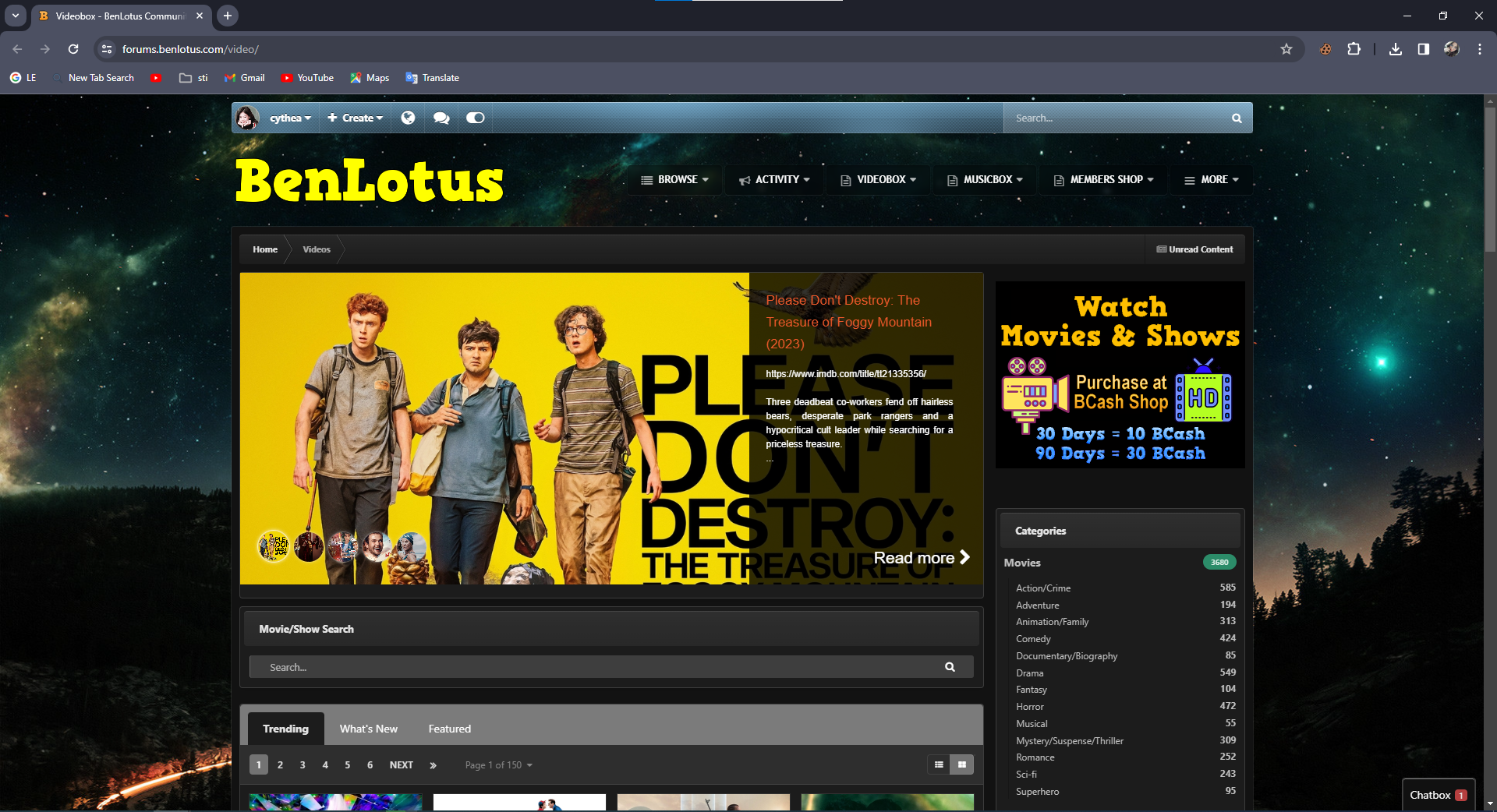Expand the MEMBERS SHOP menu
1497x812 pixels.
(x=1104, y=179)
